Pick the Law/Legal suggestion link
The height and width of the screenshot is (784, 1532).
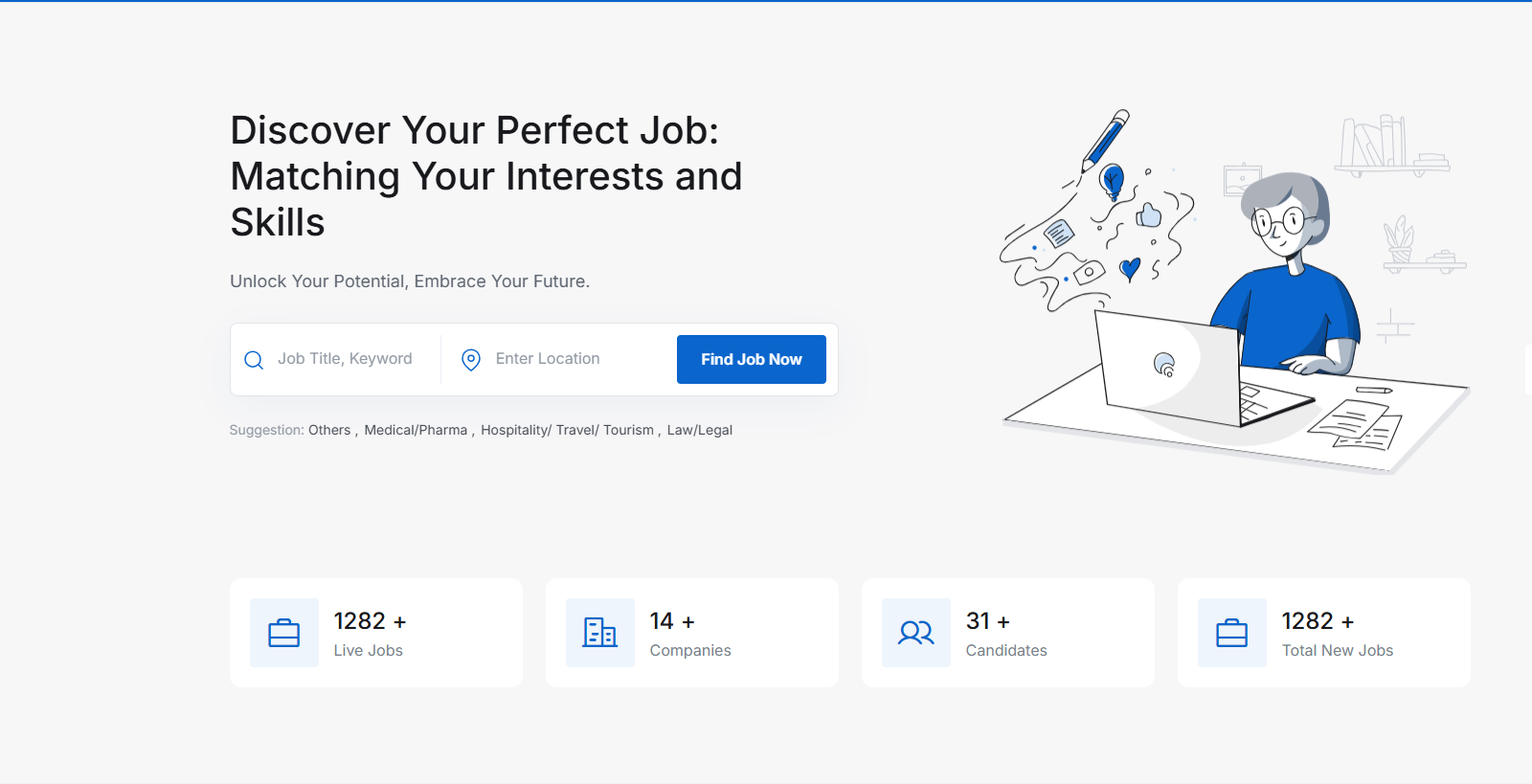[x=700, y=431]
